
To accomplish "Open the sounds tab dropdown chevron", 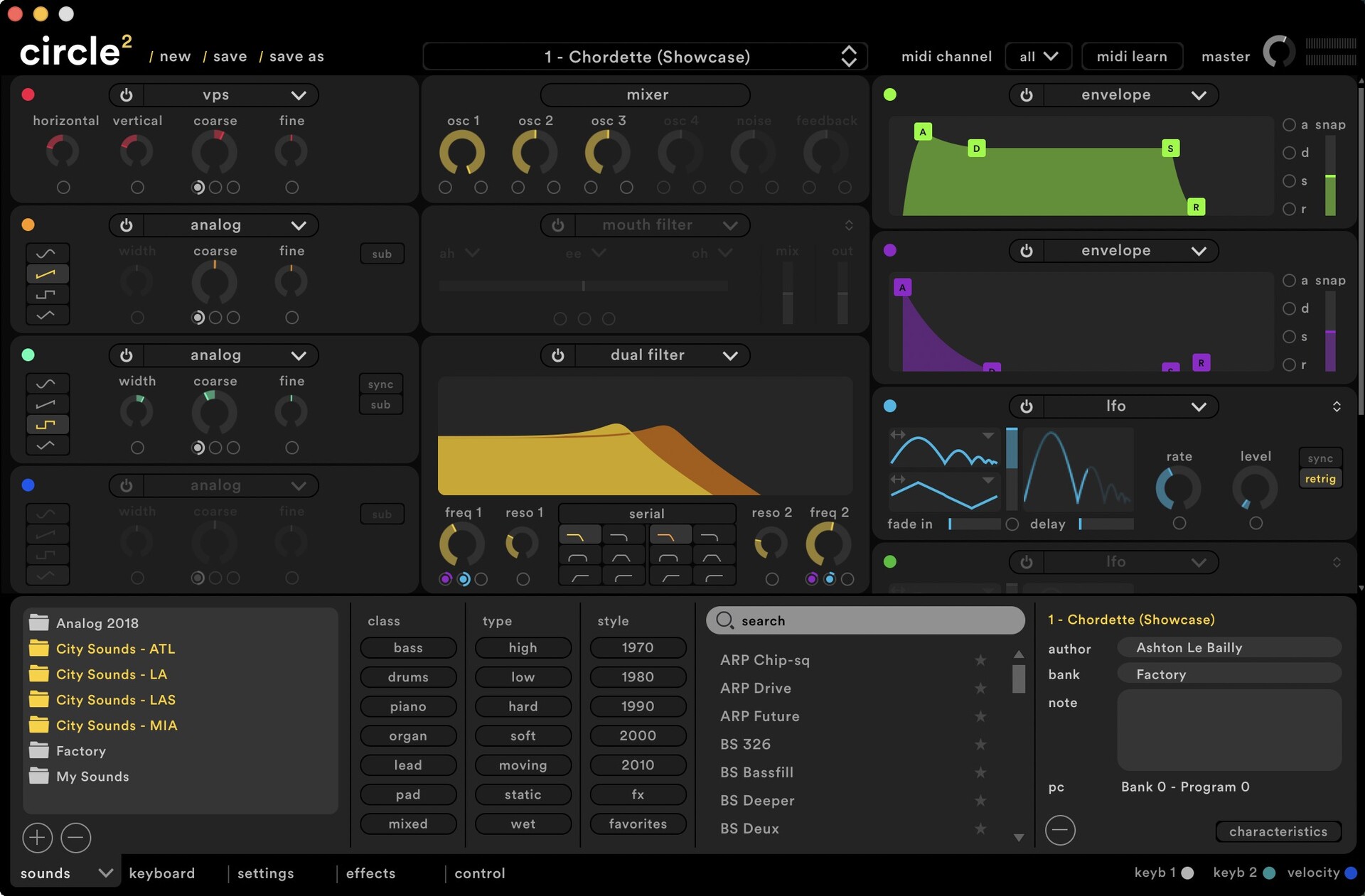I will click(x=105, y=873).
